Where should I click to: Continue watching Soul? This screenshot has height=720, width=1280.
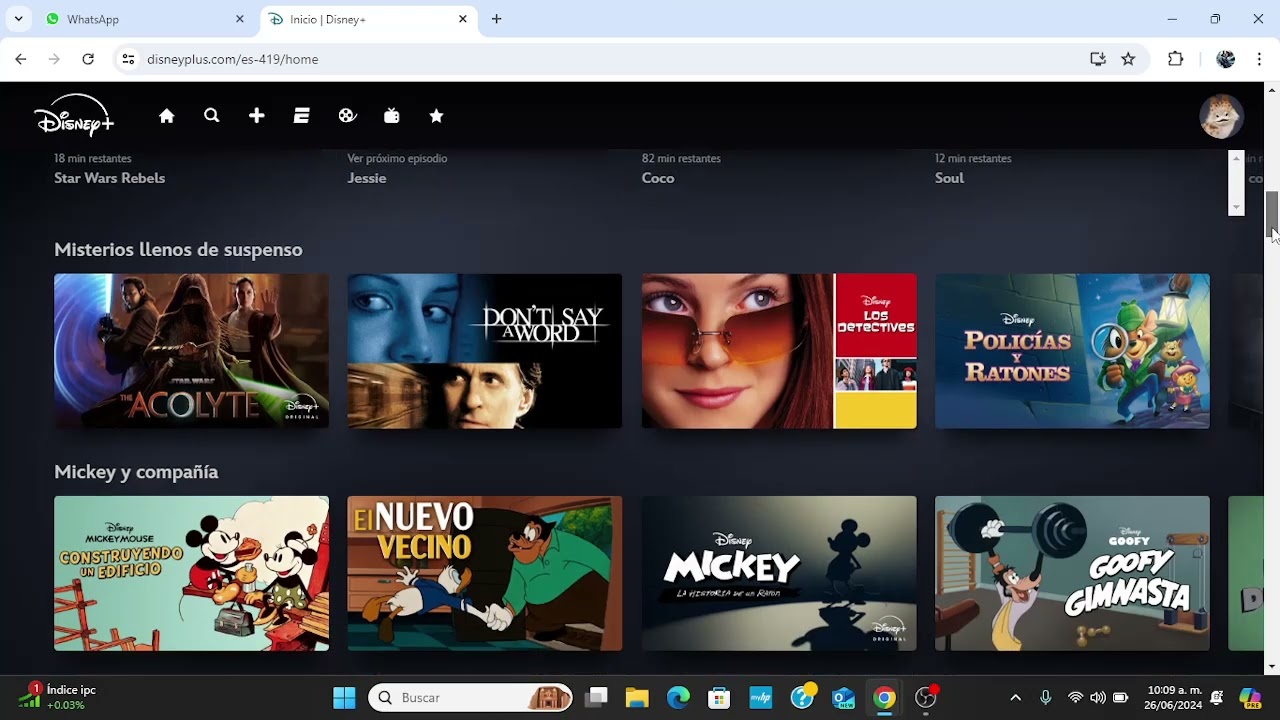(950, 178)
